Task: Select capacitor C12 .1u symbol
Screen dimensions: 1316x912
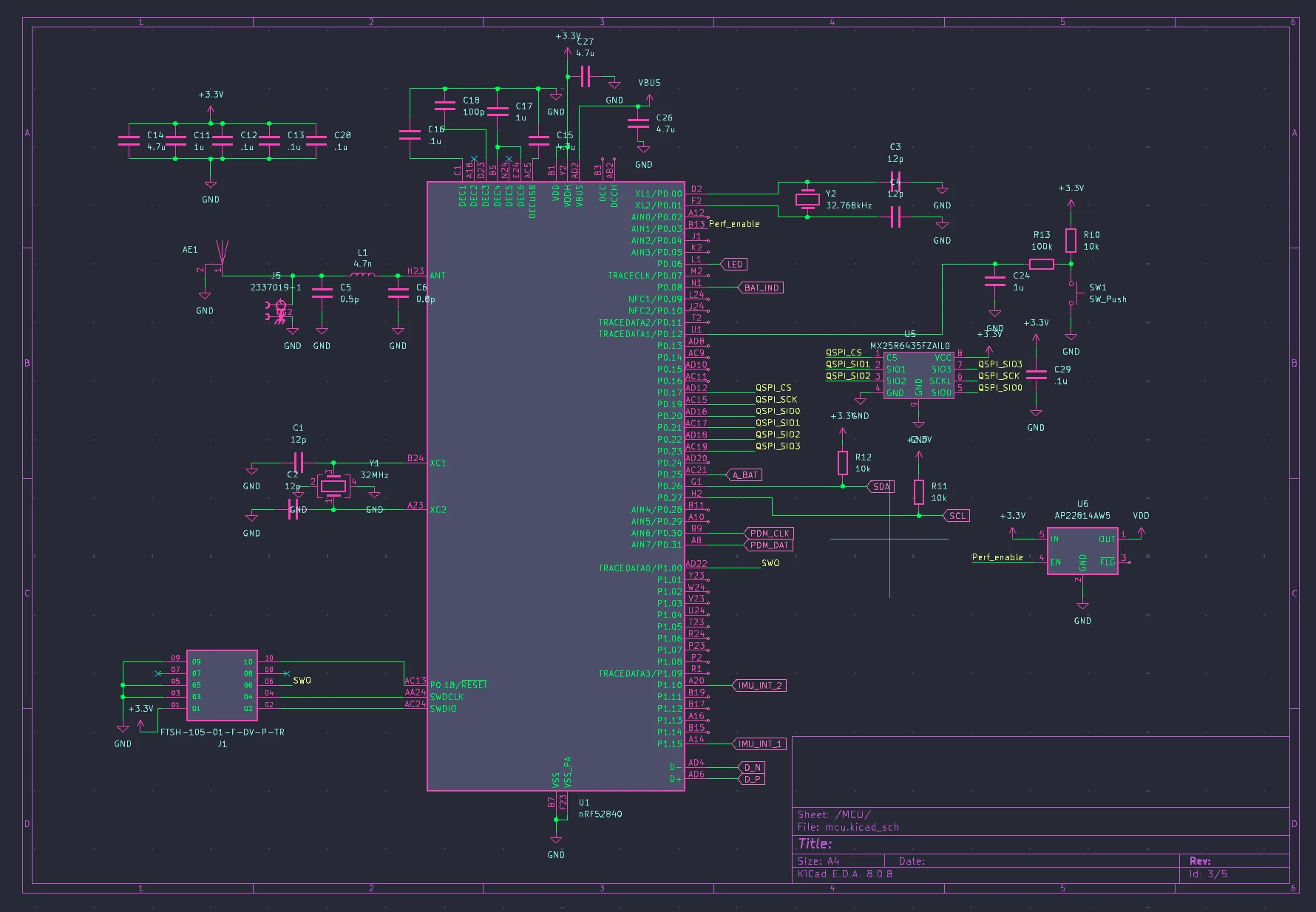Action: [222, 140]
